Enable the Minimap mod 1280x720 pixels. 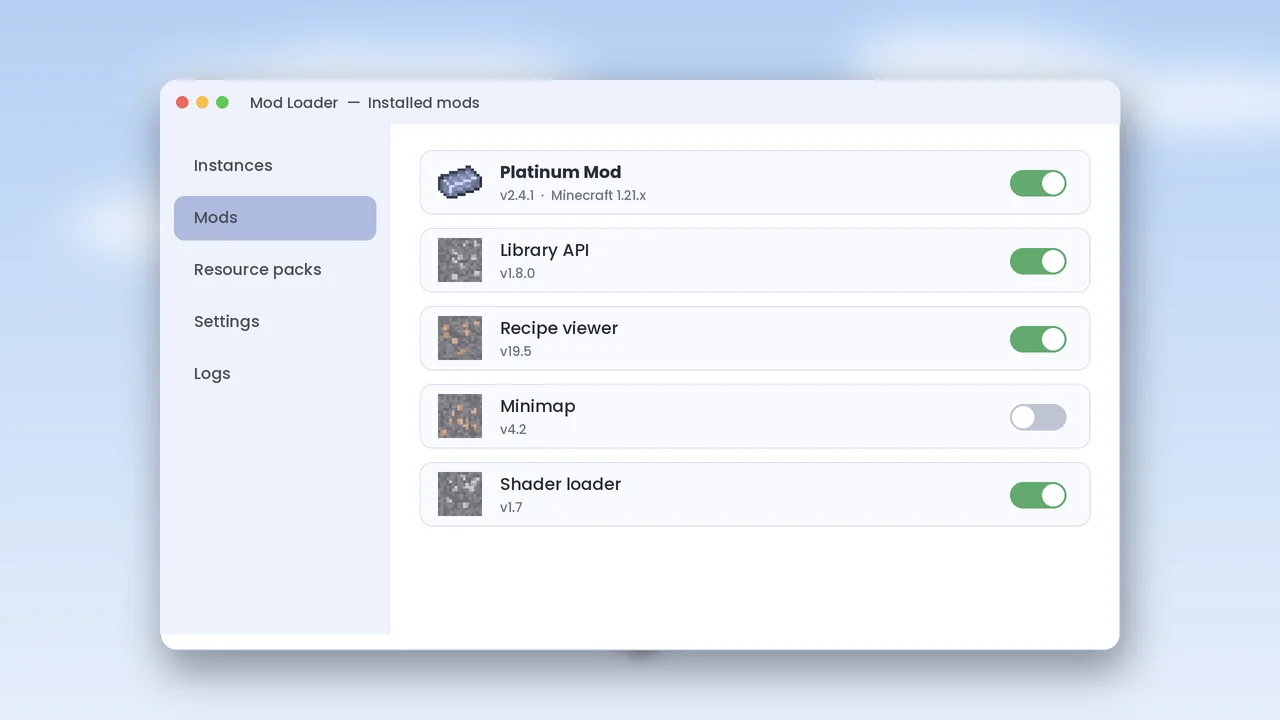[1038, 417]
